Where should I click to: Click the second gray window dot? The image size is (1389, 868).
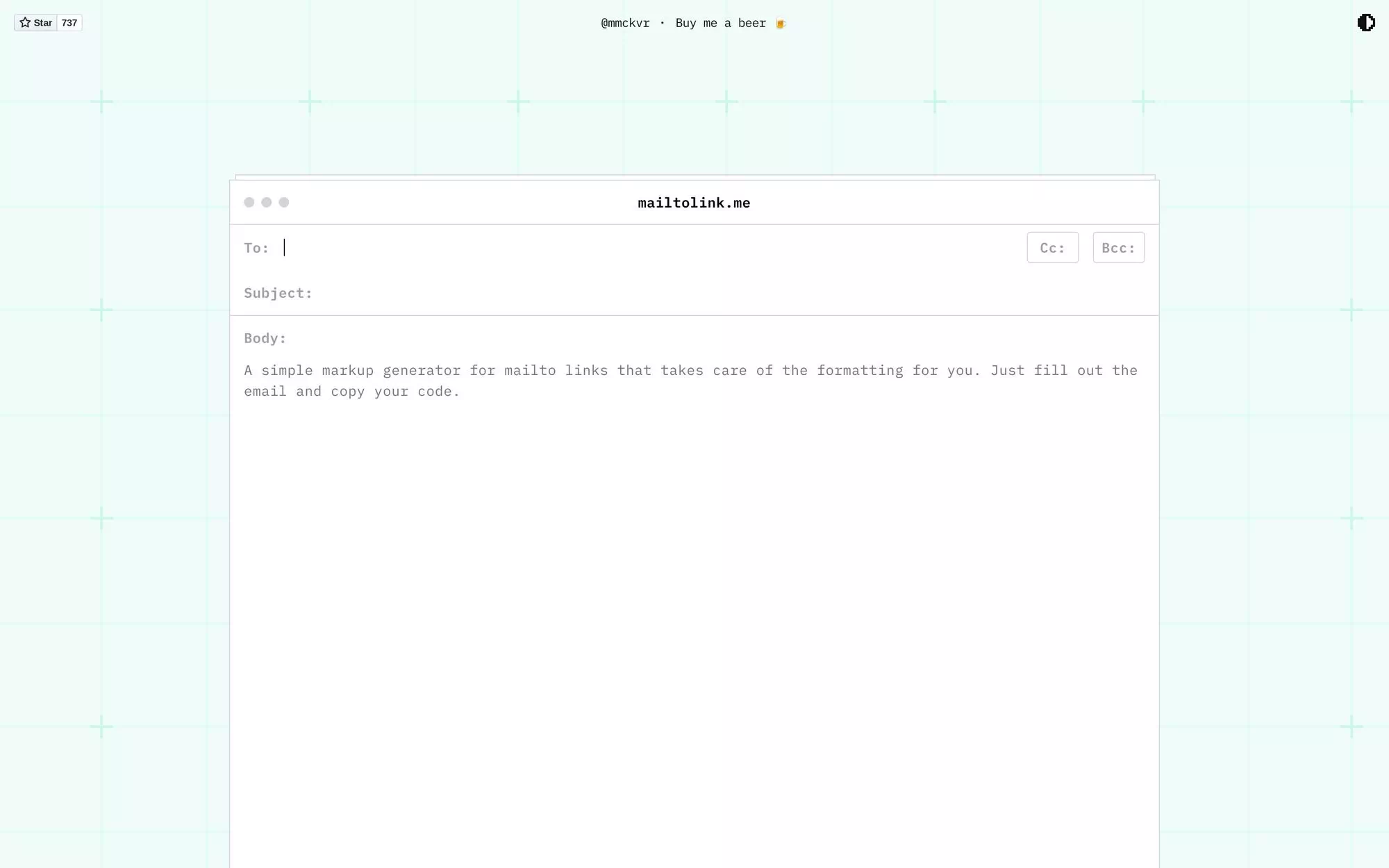267,202
